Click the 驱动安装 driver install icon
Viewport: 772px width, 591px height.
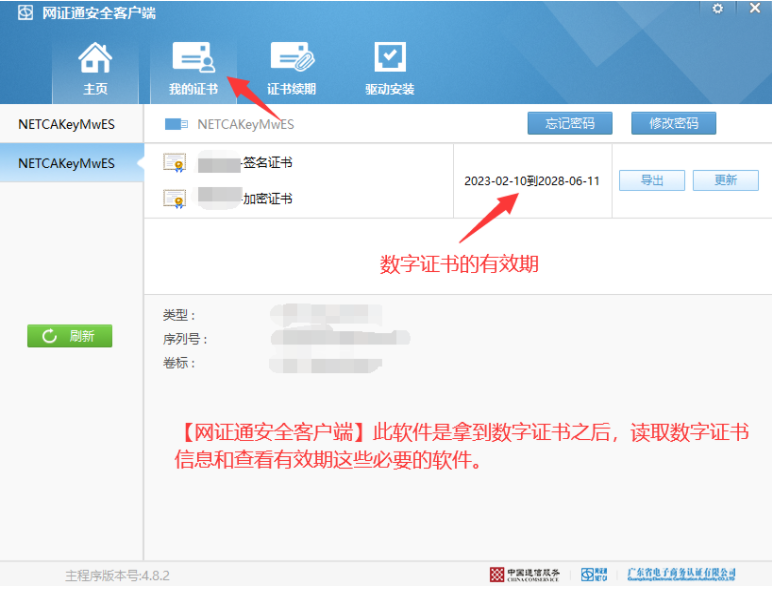pyautogui.click(x=389, y=59)
